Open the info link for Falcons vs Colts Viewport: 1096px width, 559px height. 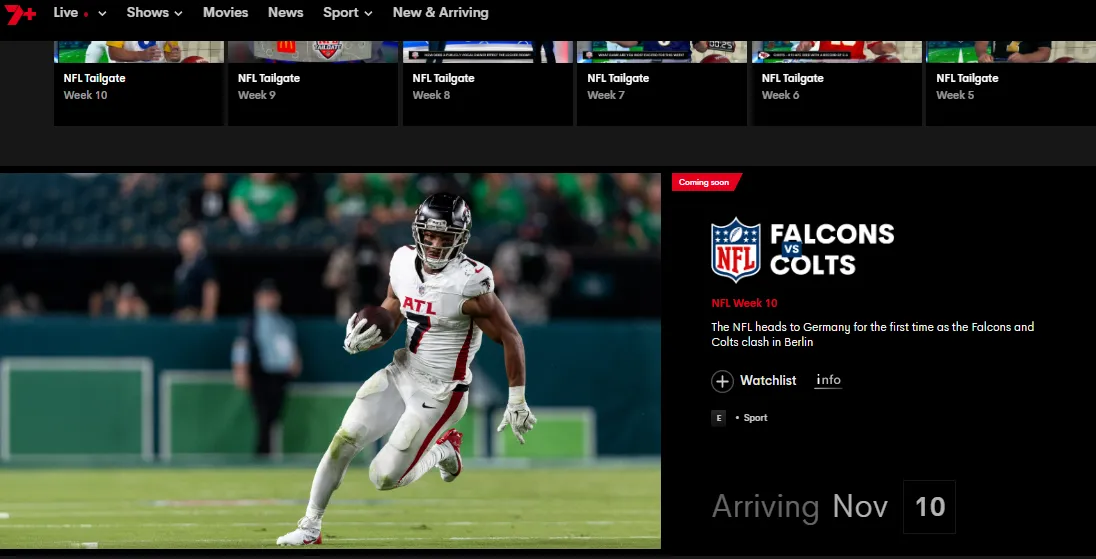pos(828,380)
